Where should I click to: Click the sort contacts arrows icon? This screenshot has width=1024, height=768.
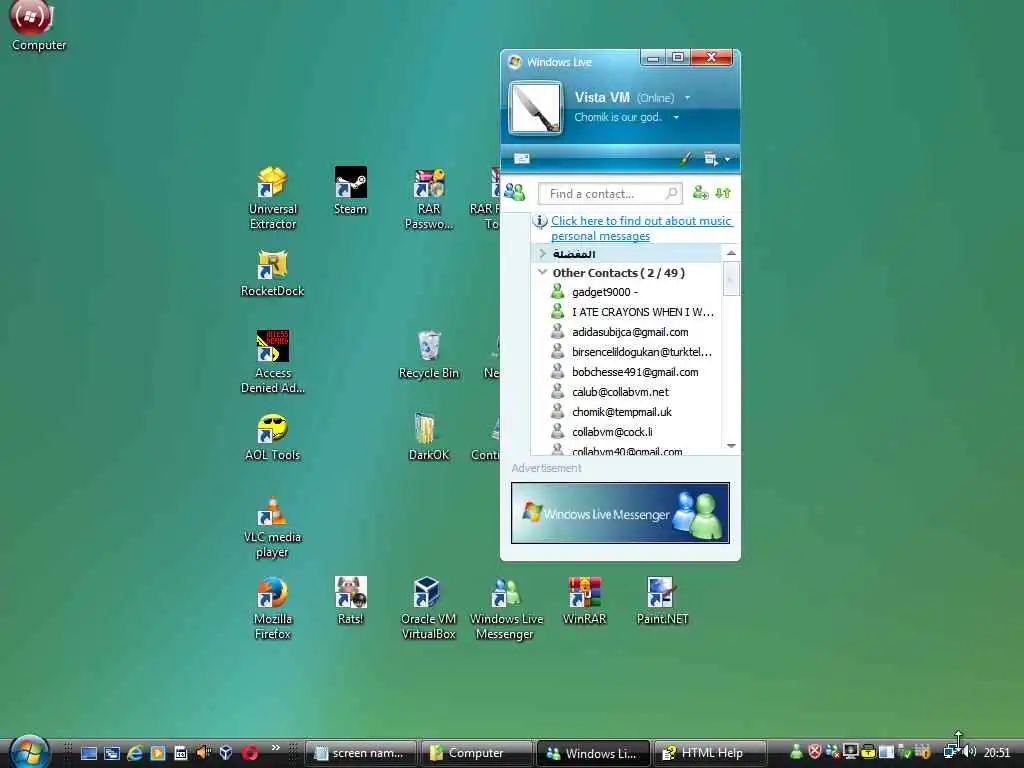pyautogui.click(x=723, y=193)
